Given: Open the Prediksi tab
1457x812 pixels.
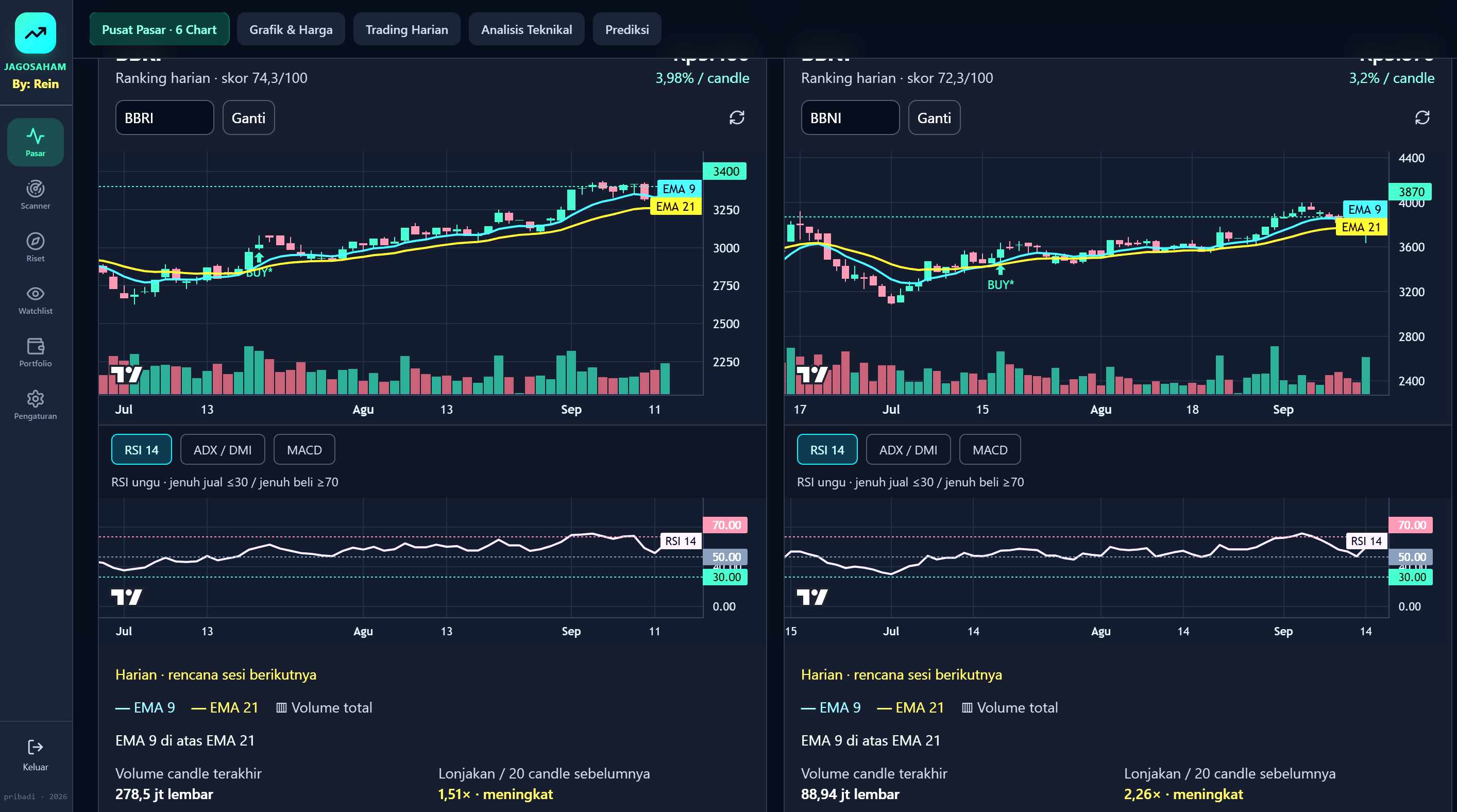Looking at the screenshot, I should [x=626, y=29].
